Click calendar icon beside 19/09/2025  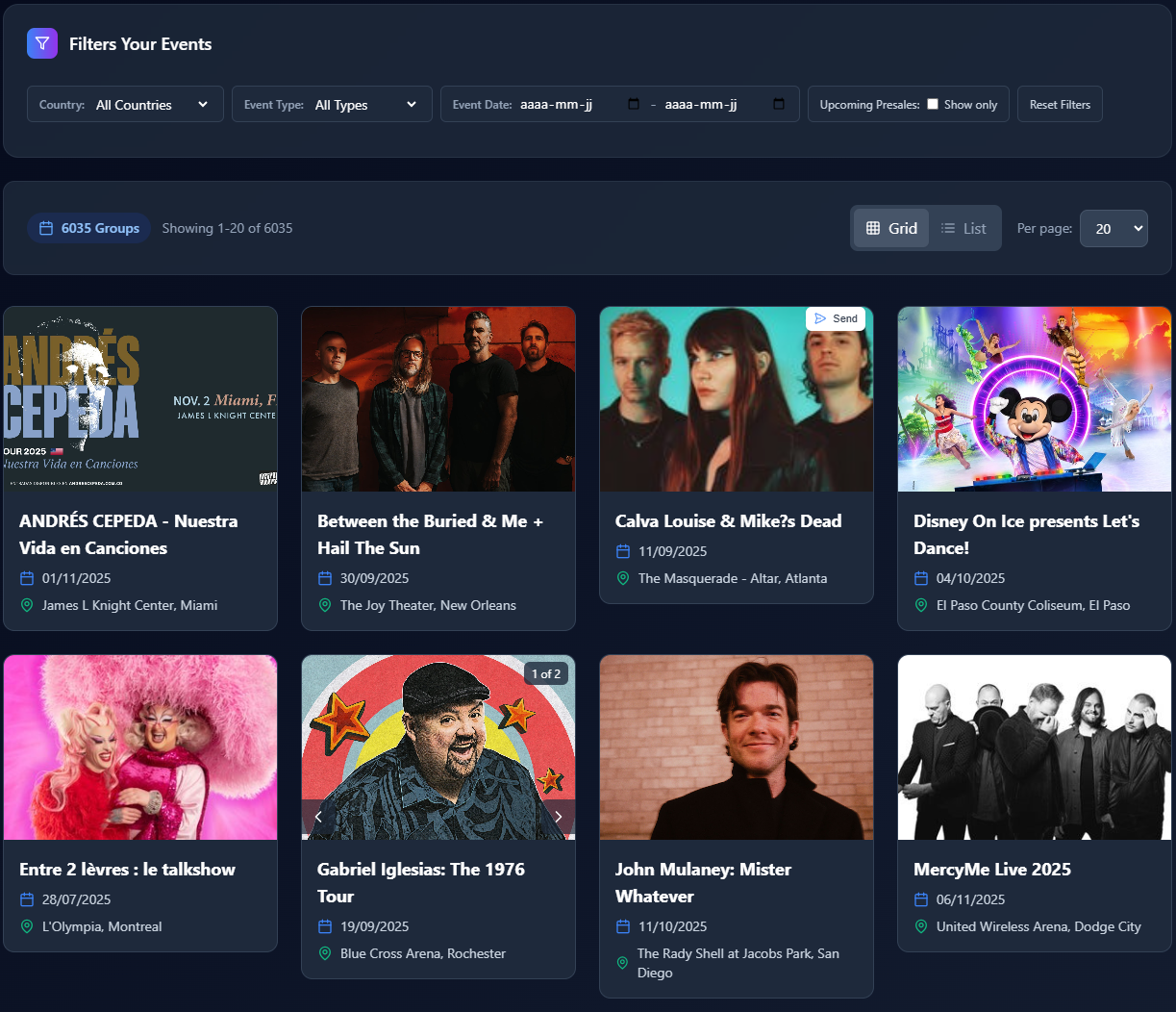click(325, 926)
